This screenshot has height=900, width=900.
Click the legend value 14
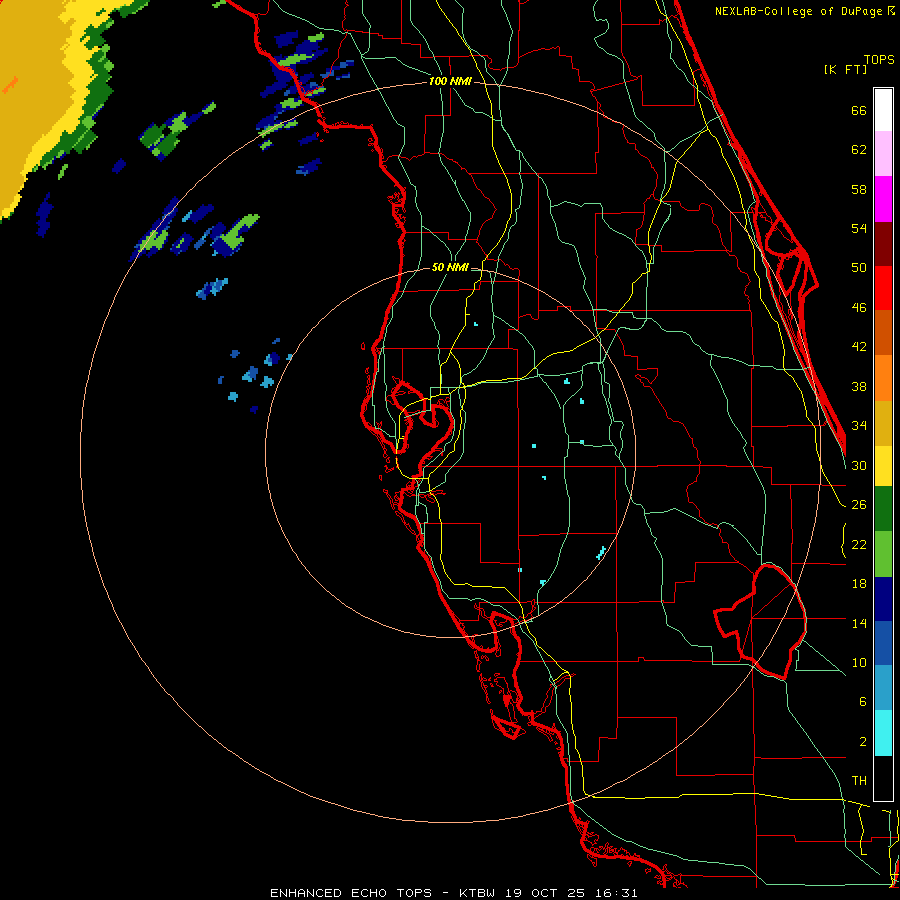click(859, 623)
